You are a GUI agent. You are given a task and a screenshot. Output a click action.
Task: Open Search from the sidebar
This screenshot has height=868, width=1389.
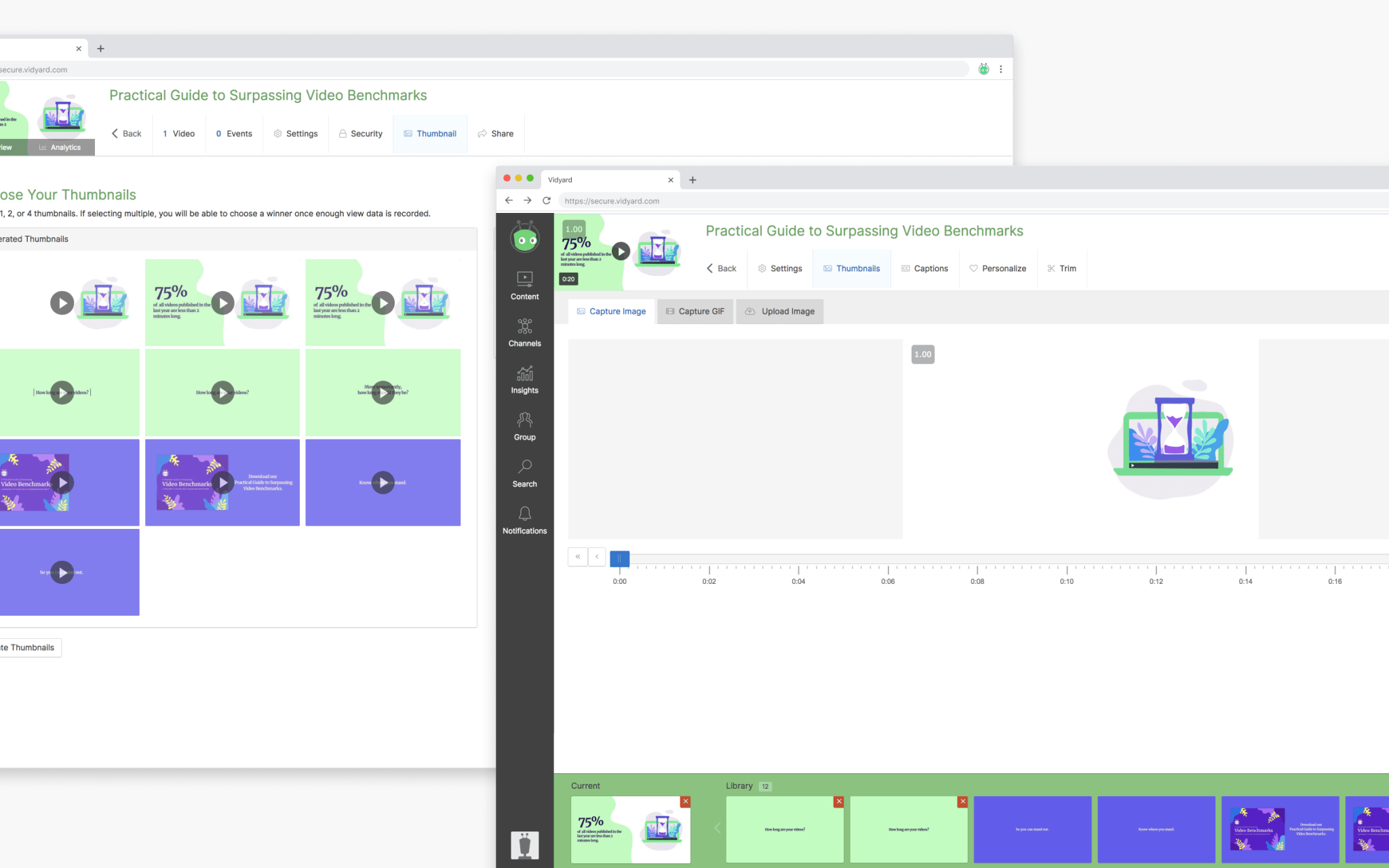pyautogui.click(x=525, y=473)
